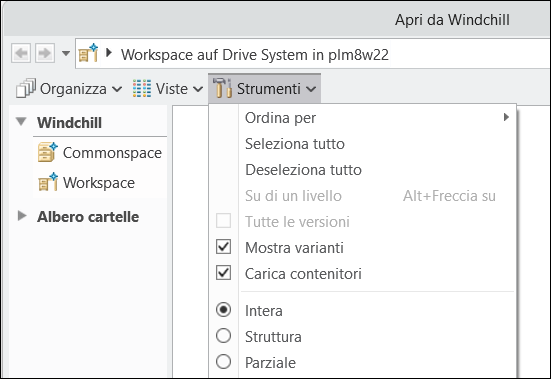The image size is (551, 379).
Task: Open Workspace in sidebar
Action: [x=100, y=183]
